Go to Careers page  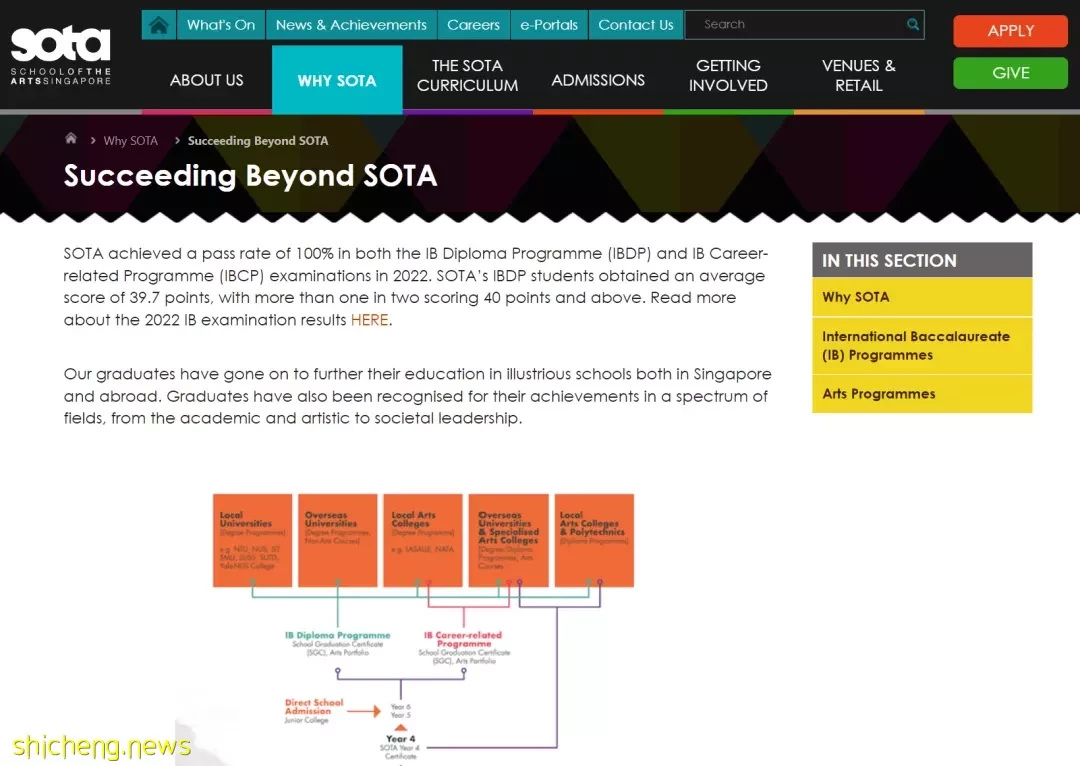click(x=473, y=25)
